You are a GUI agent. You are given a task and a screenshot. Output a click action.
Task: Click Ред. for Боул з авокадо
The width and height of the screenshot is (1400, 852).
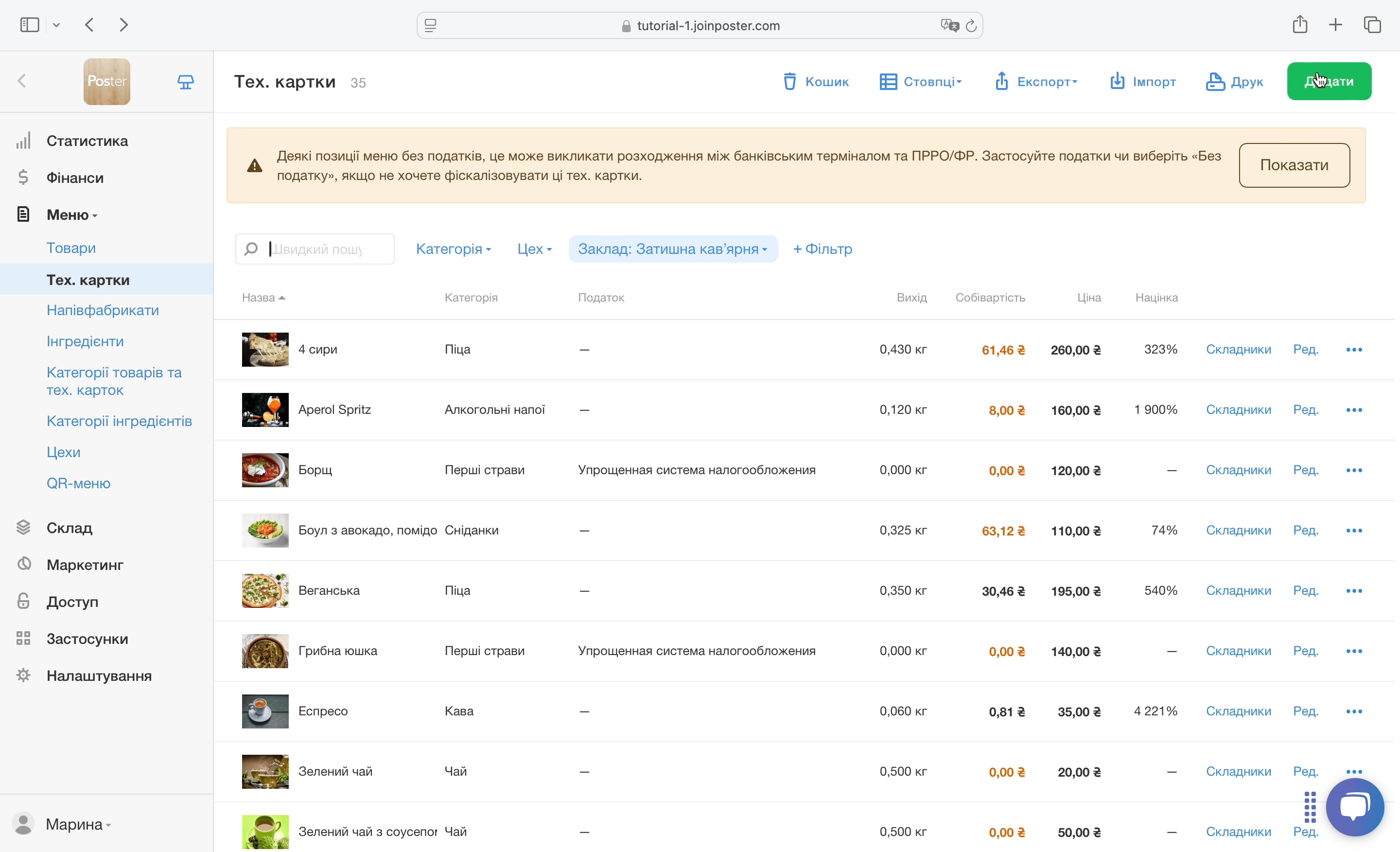click(x=1306, y=530)
